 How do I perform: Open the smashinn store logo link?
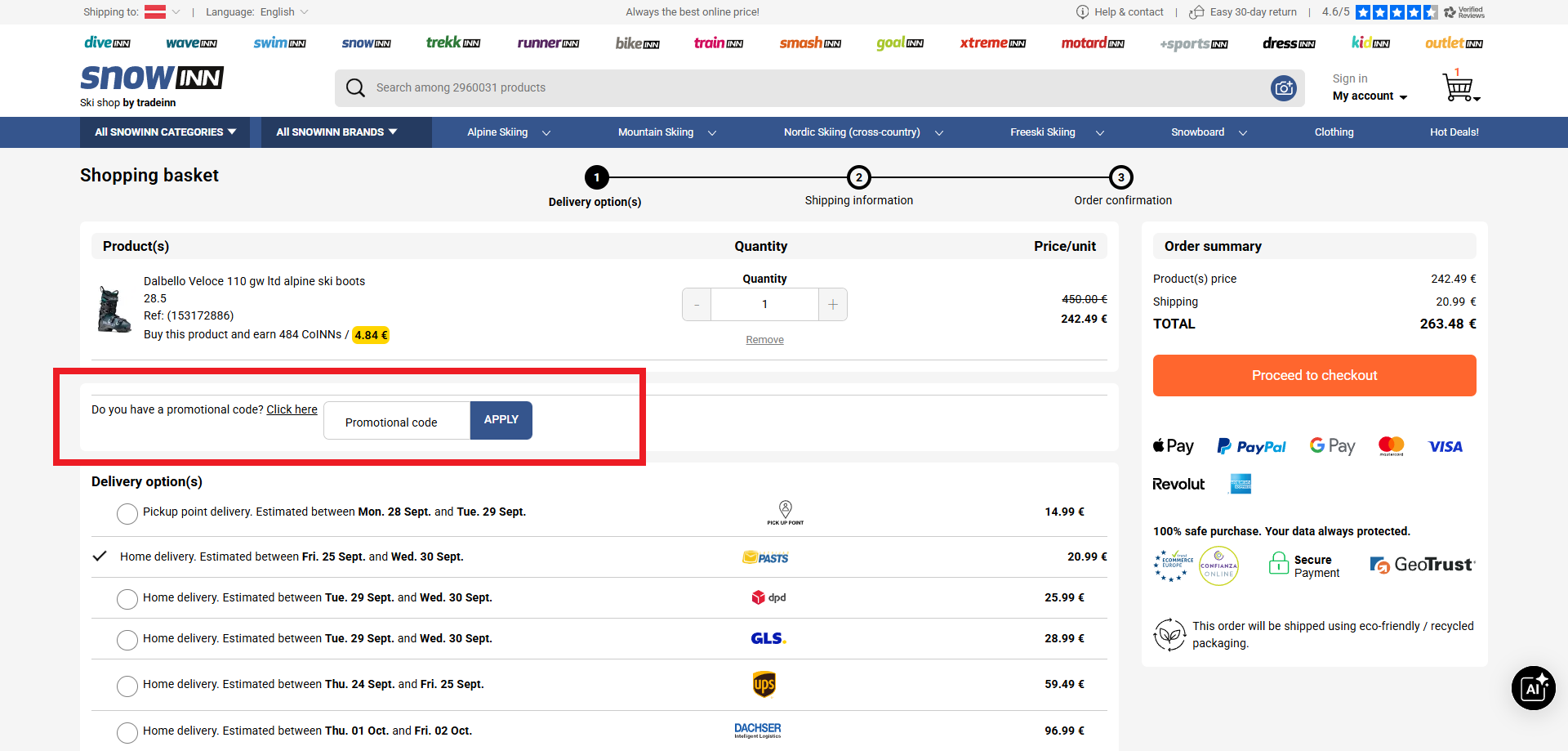(810, 42)
